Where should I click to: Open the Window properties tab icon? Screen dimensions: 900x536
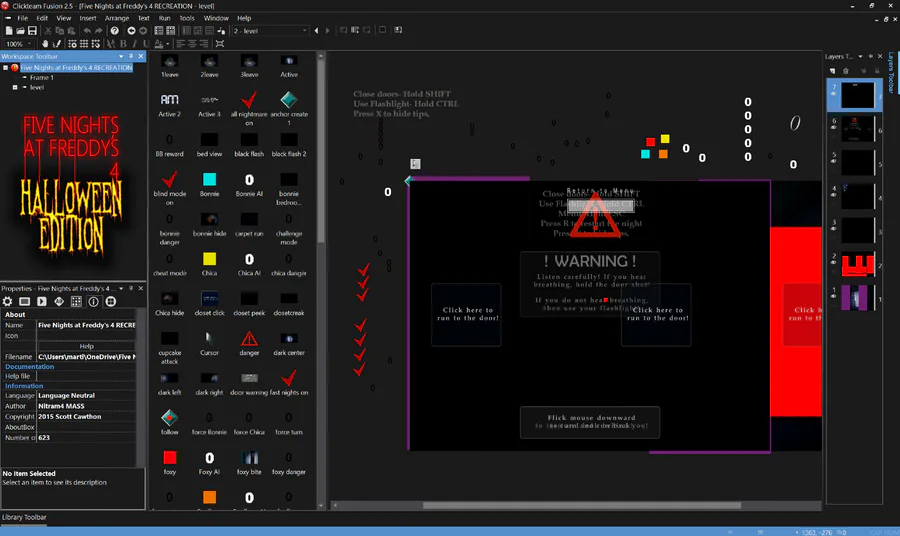25,301
